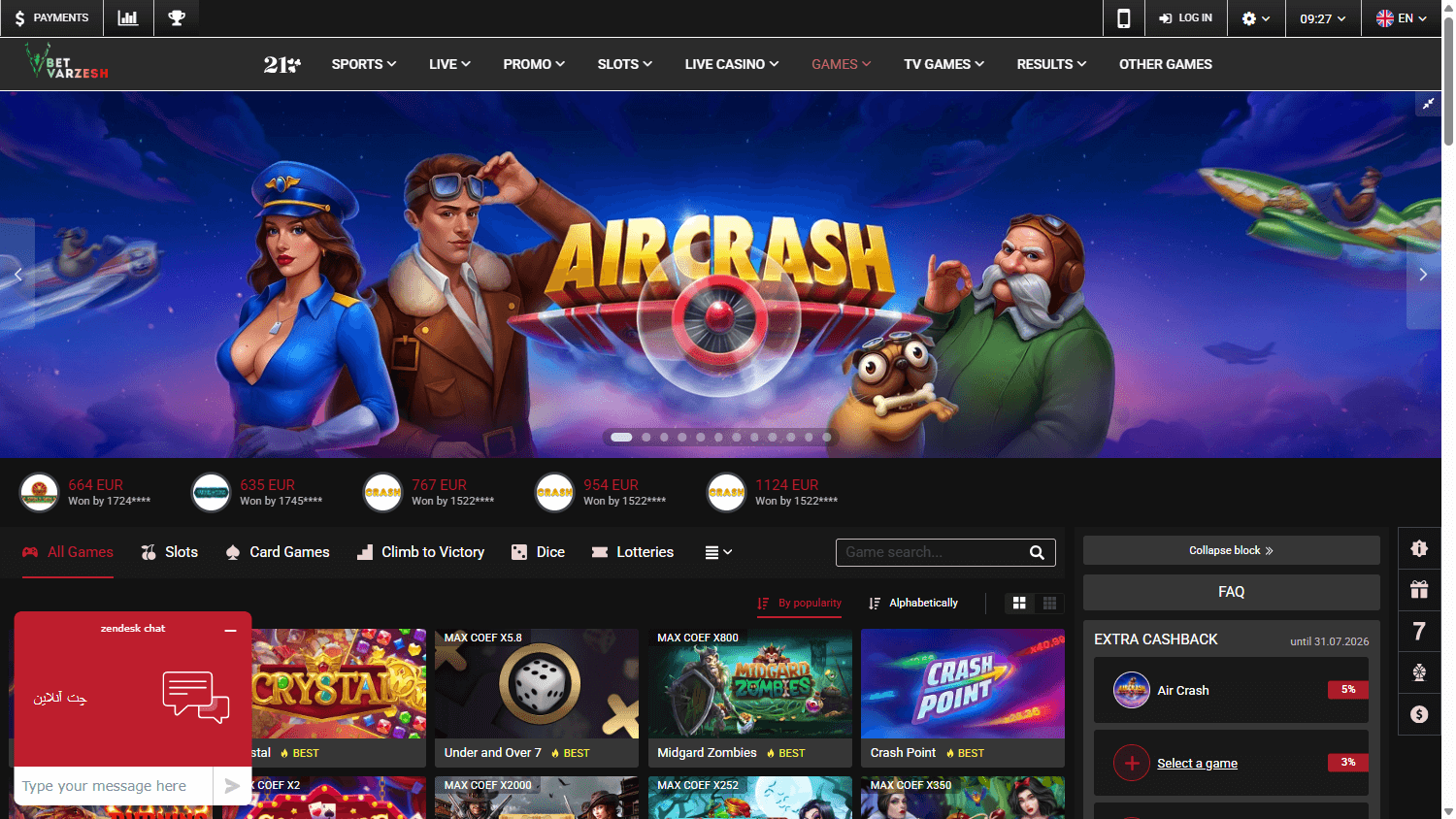This screenshot has width=1456, height=819.
Task: Select the Climb to Victory tab
Action: coord(420,552)
